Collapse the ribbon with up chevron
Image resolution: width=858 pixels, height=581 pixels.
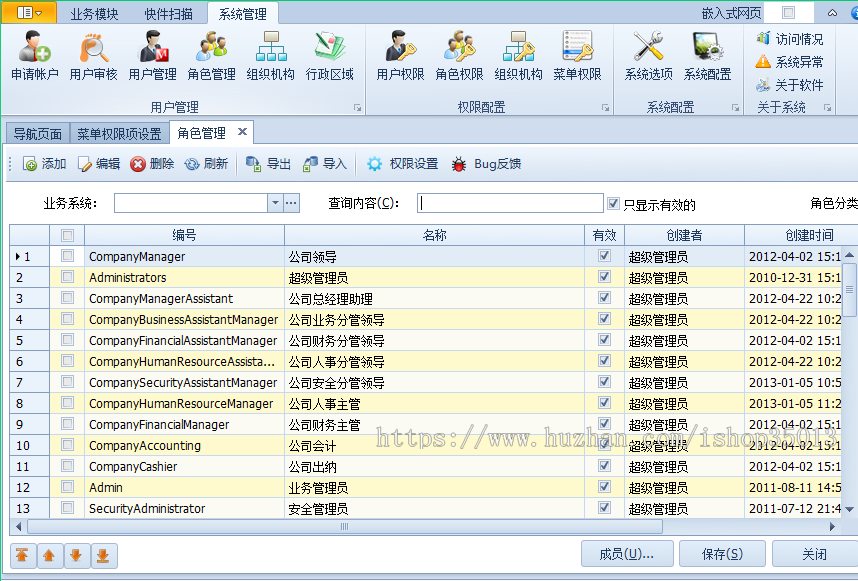point(832,13)
